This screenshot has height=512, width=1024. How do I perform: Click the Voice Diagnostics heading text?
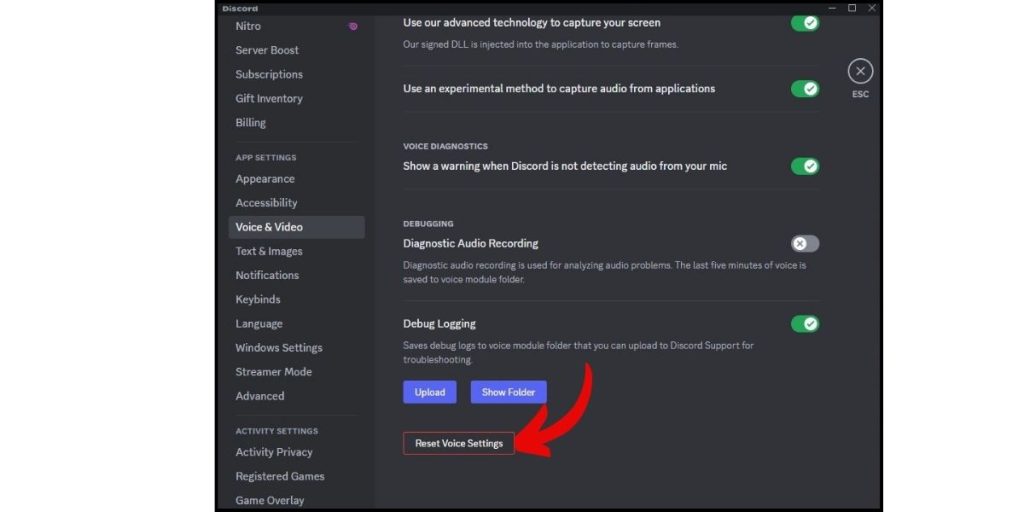(x=445, y=146)
